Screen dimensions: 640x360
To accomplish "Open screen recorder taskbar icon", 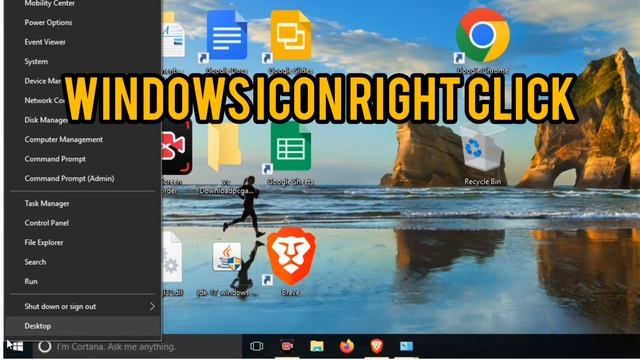I will pyautogui.click(x=287, y=347).
